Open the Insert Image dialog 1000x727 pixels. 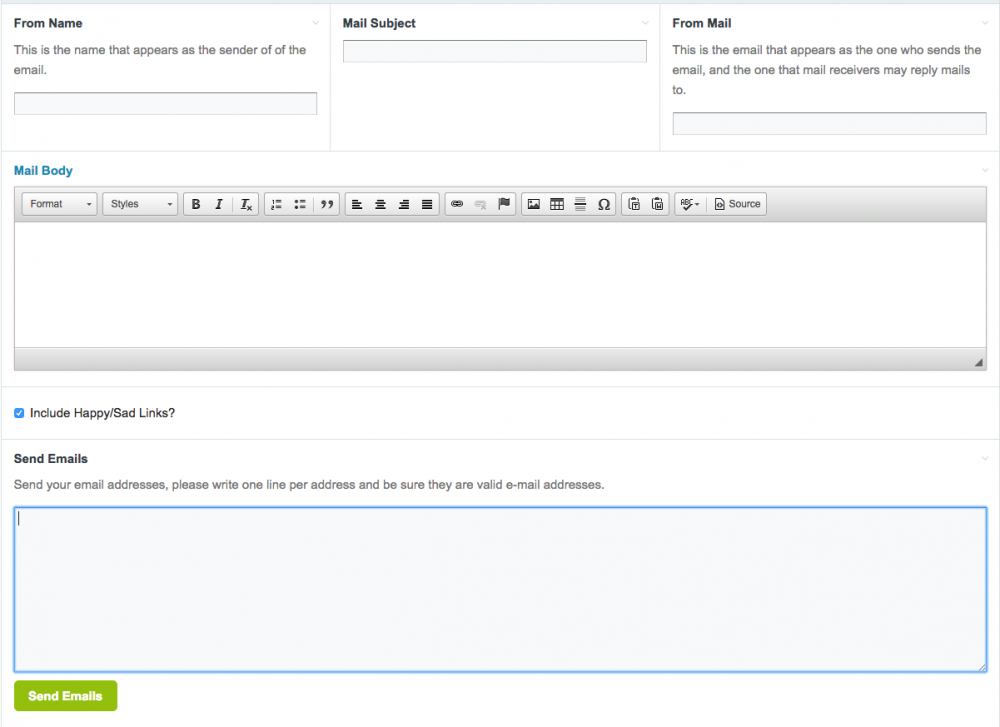pos(534,204)
